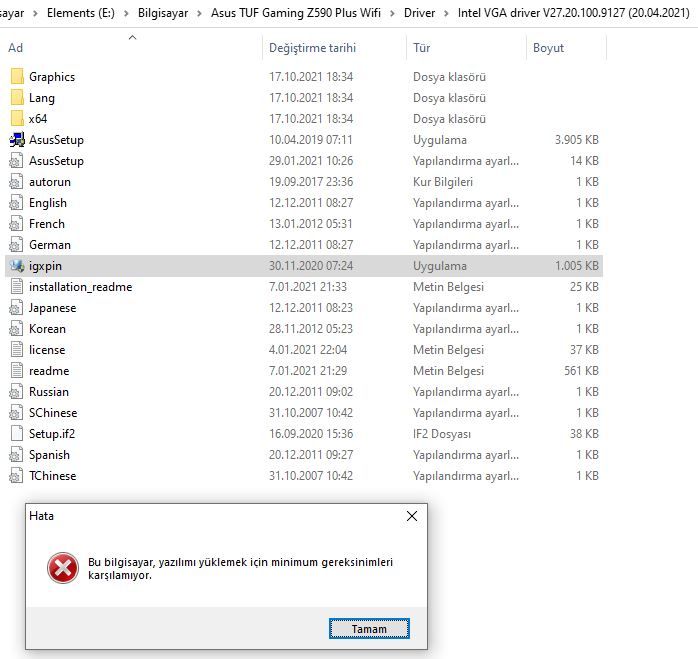Screen dimensions: 698x659
Task: Click the Setup.if2 file icon
Action: tap(16, 434)
